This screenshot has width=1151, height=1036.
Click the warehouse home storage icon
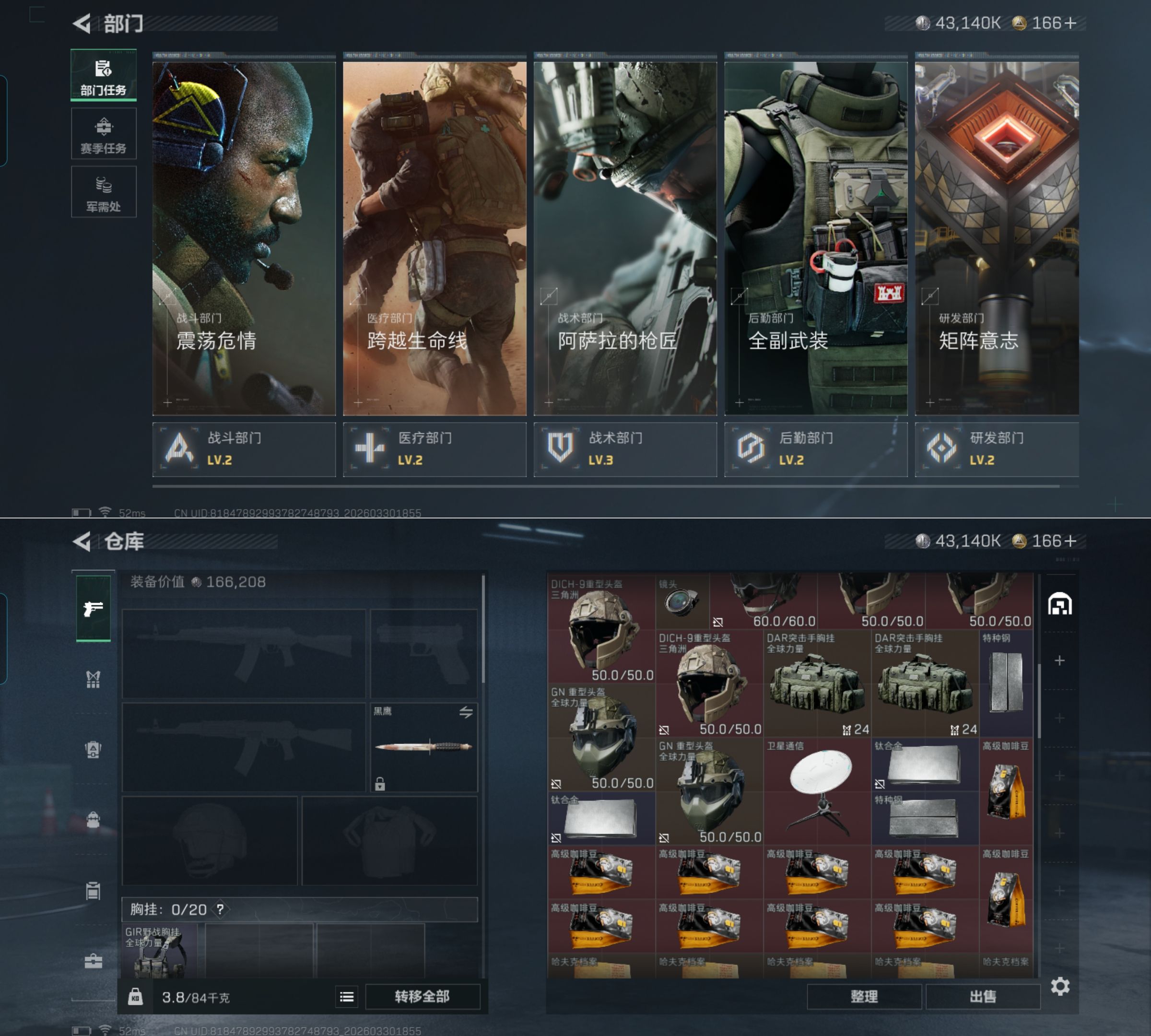(x=1059, y=604)
